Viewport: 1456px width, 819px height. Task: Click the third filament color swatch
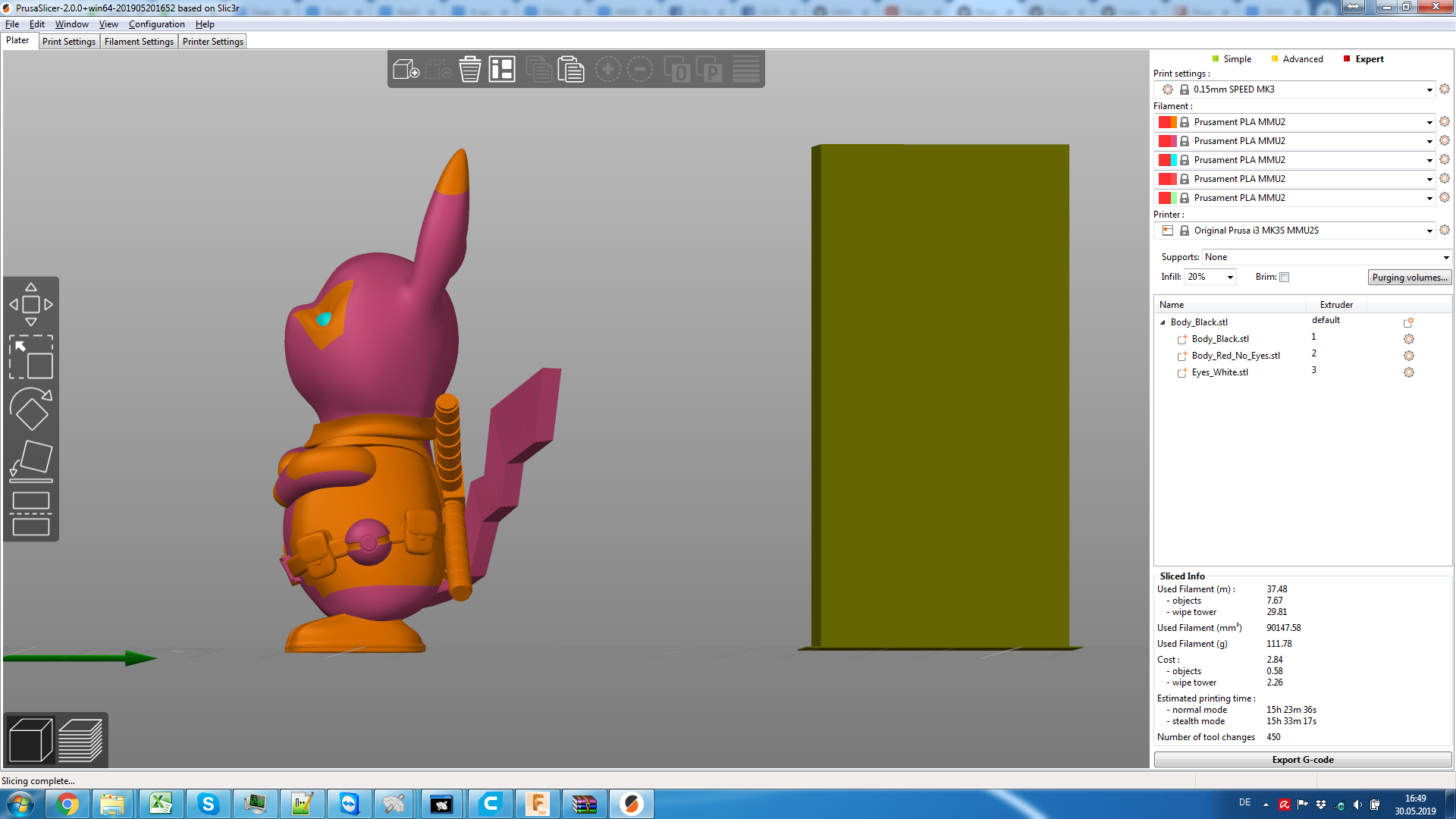click(1167, 160)
